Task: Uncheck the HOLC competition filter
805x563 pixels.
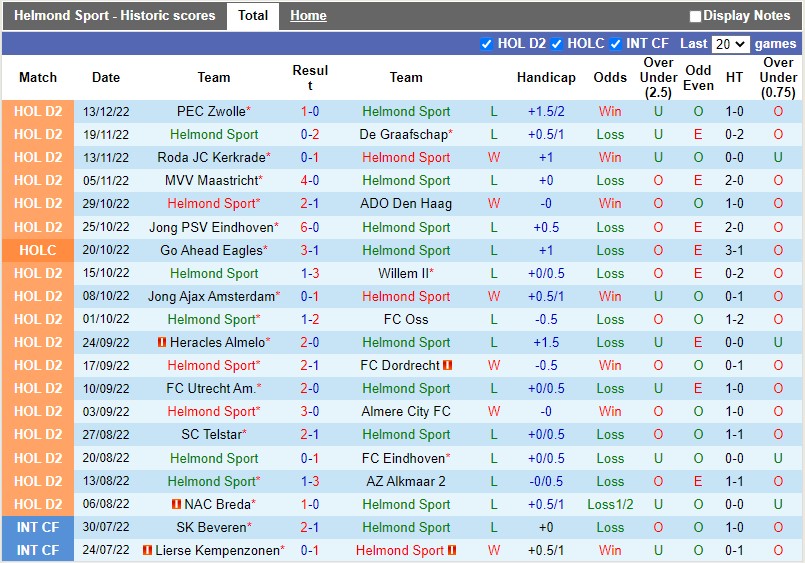Action: tap(556, 44)
